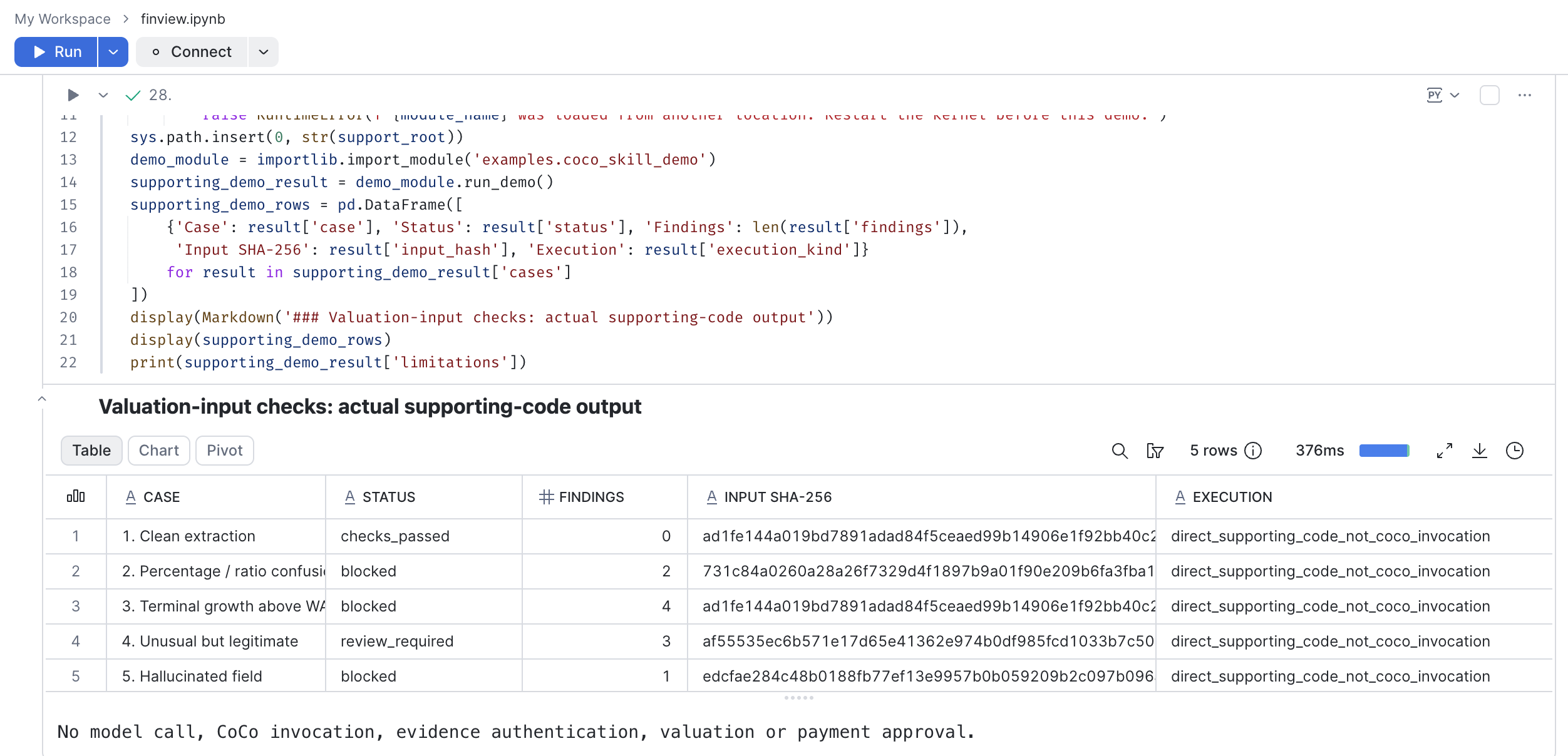This screenshot has height=756, width=1568.
Task: Open the cell more-options ellipsis menu
Action: (x=1525, y=95)
